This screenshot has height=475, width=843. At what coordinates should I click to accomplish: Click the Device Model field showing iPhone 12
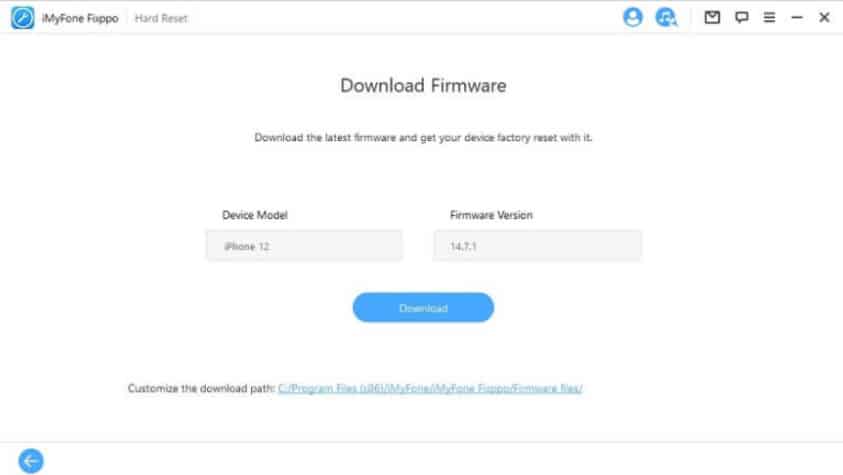click(x=304, y=246)
